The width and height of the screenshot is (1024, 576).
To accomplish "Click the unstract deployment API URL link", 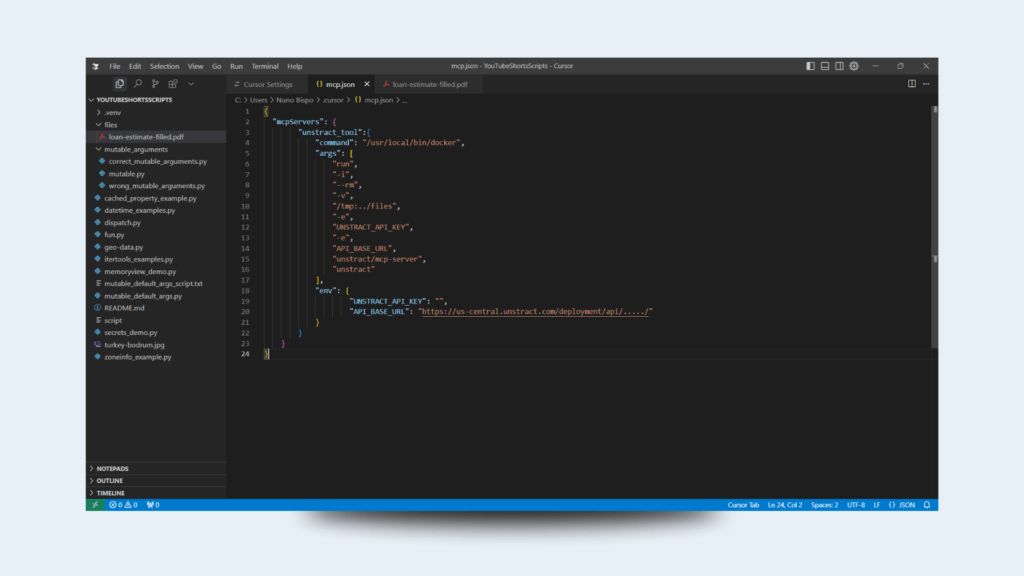I will tap(534, 311).
